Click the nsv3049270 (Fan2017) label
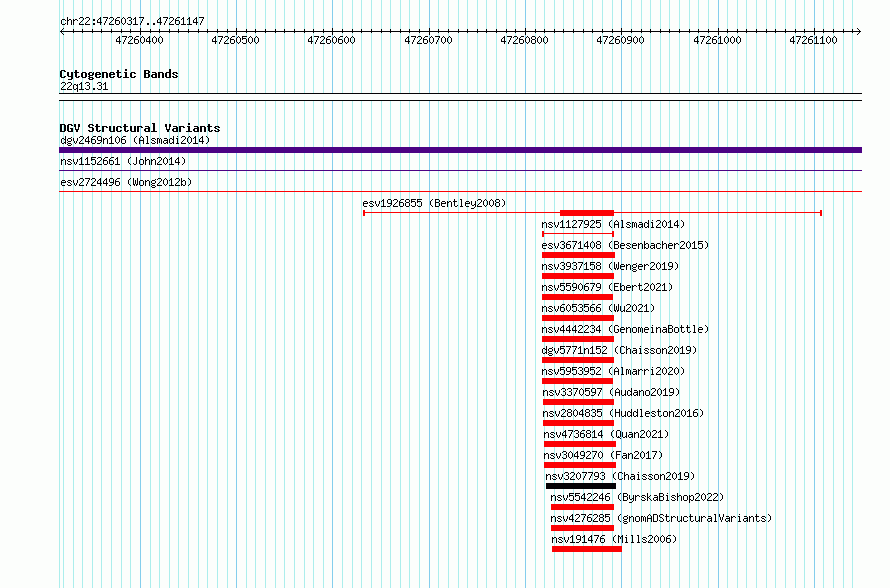The width and height of the screenshot is (890, 588). (x=603, y=455)
